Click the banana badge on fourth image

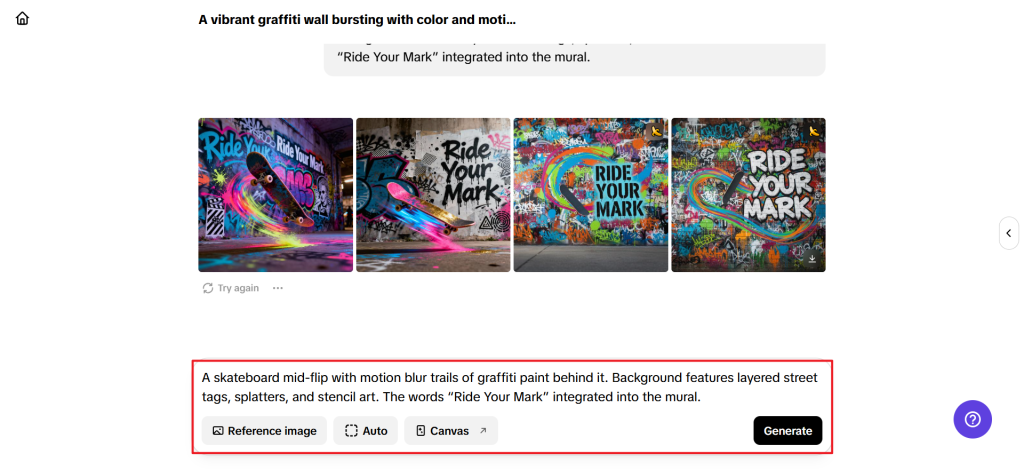[x=813, y=131]
